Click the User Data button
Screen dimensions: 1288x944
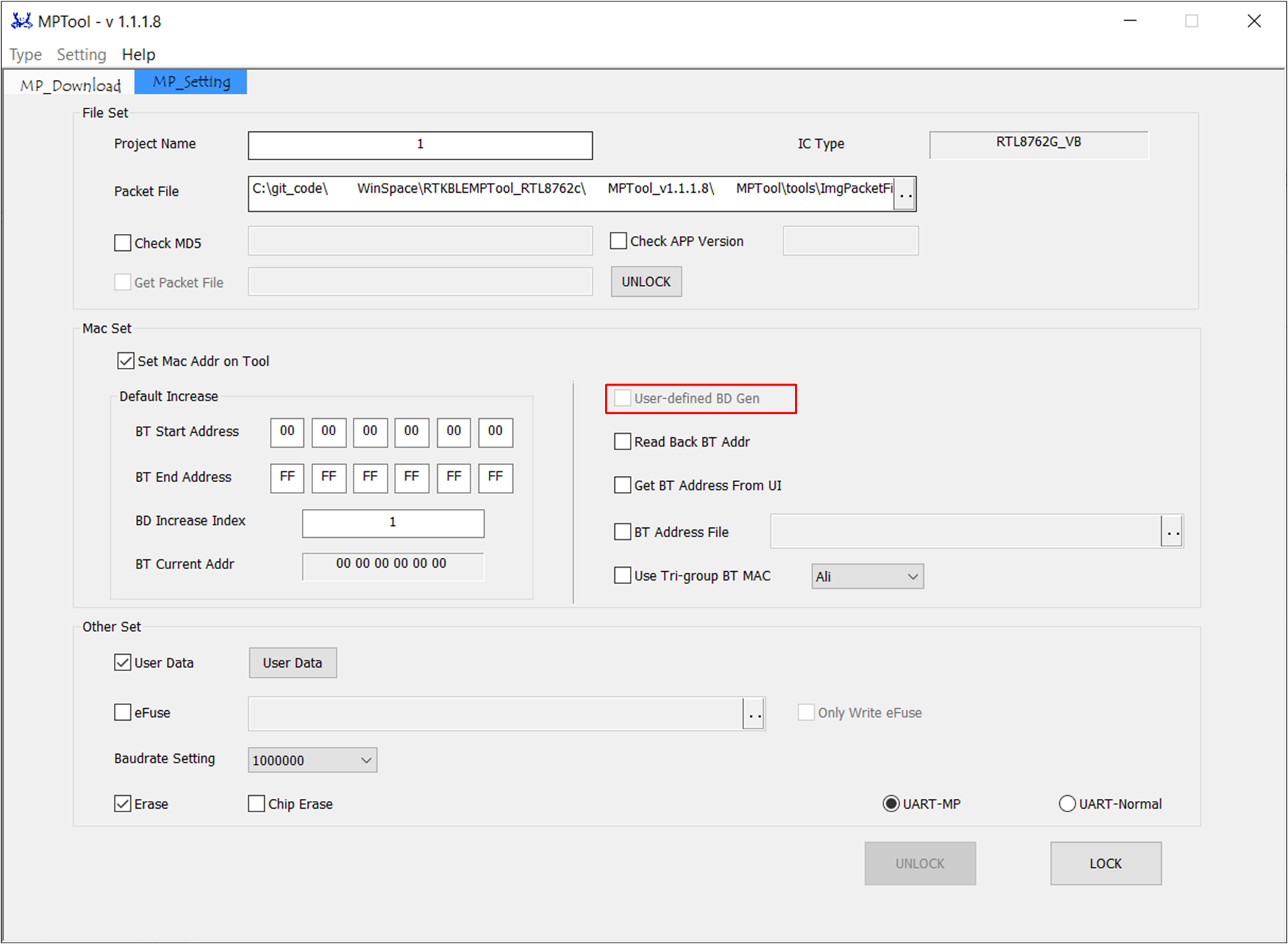[x=293, y=663]
